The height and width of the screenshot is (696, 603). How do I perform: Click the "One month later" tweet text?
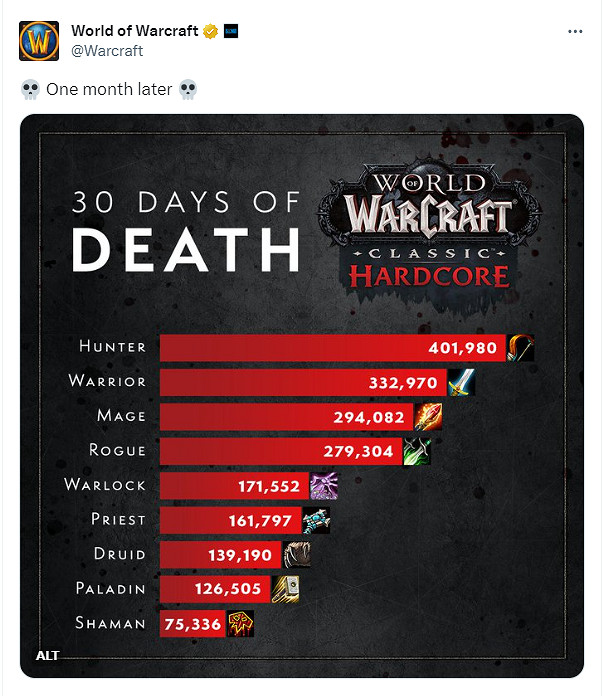[x=109, y=90]
